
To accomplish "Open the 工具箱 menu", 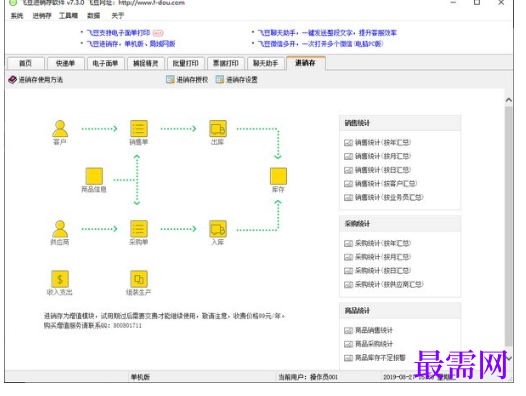I will tap(68, 15).
